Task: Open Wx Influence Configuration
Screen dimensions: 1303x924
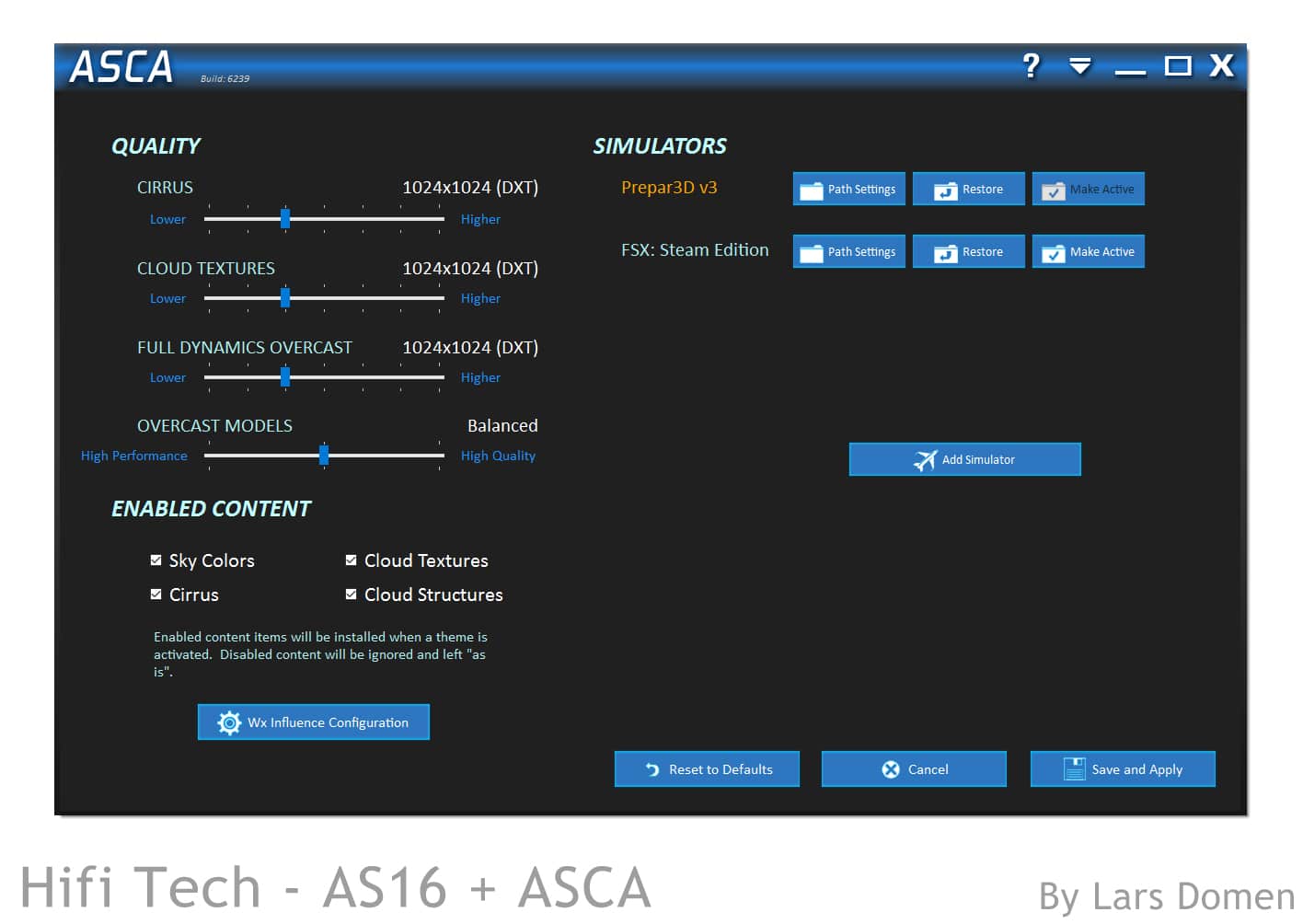Action: tap(313, 722)
